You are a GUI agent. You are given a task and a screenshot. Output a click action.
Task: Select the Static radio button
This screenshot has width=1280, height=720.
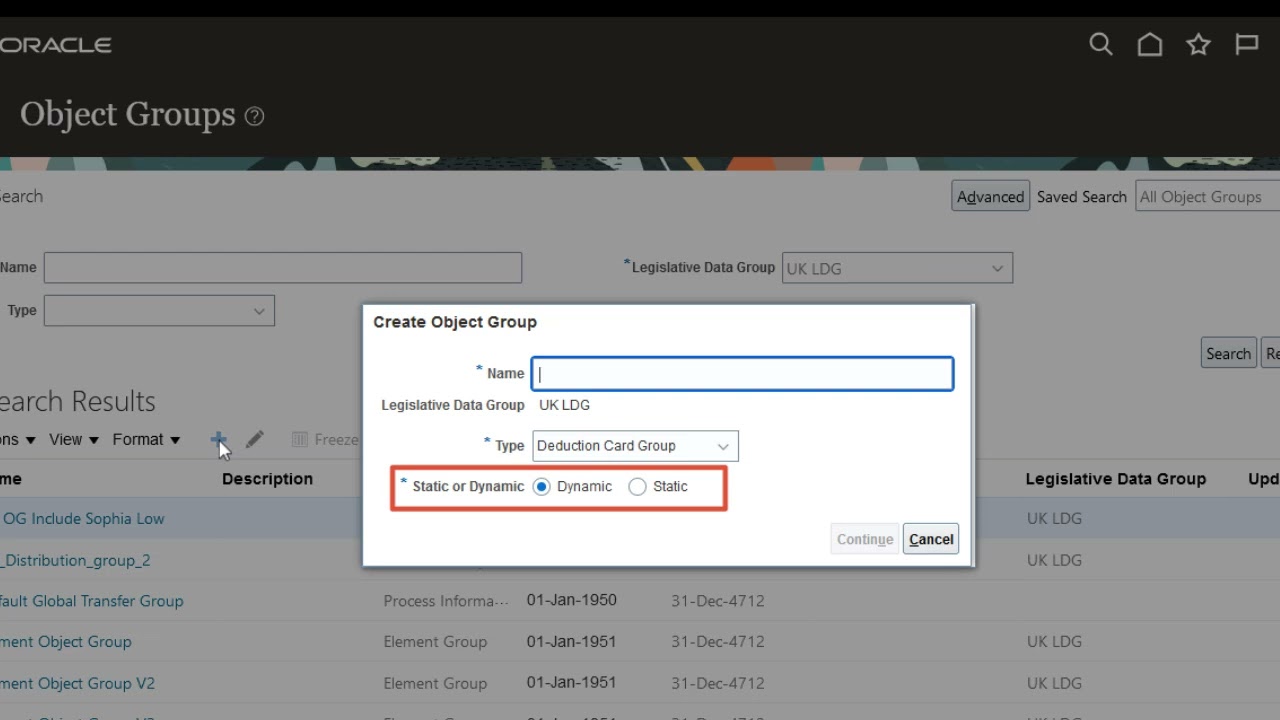pos(637,487)
